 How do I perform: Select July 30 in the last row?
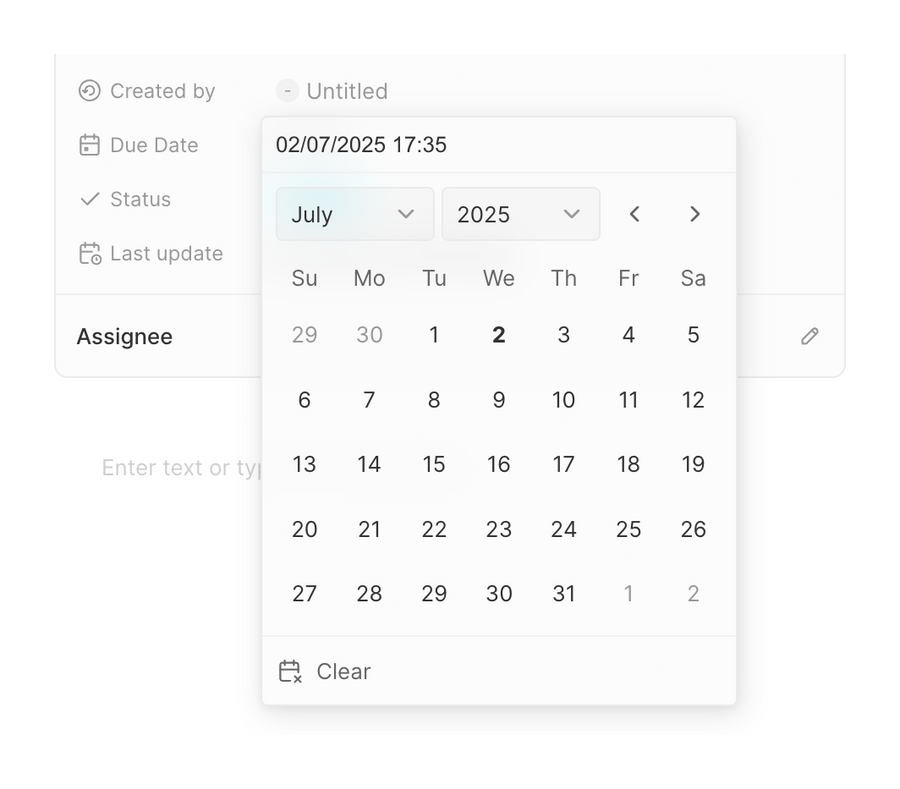(x=499, y=593)
